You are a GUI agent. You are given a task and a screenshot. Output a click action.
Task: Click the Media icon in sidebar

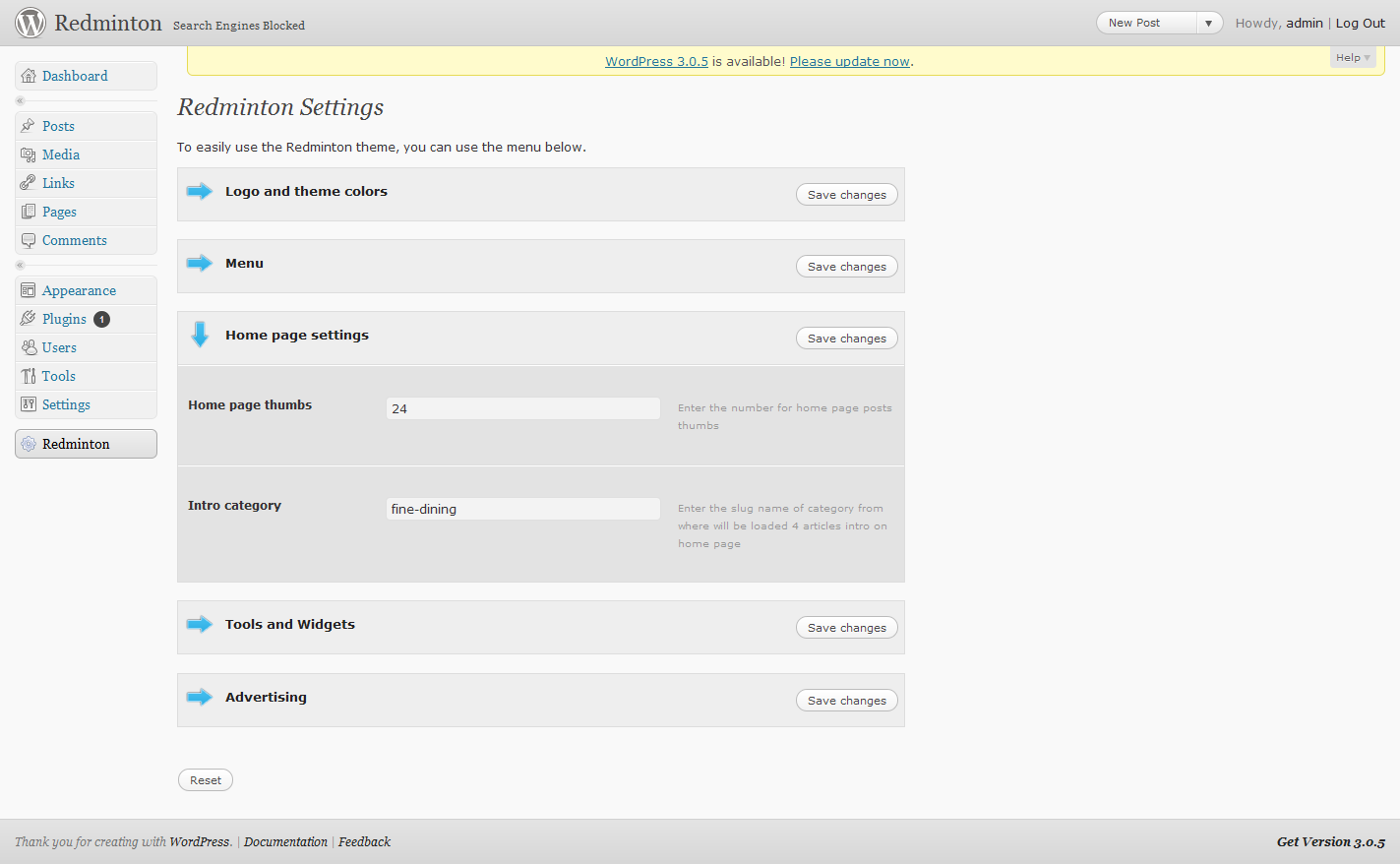coord(29,154)
